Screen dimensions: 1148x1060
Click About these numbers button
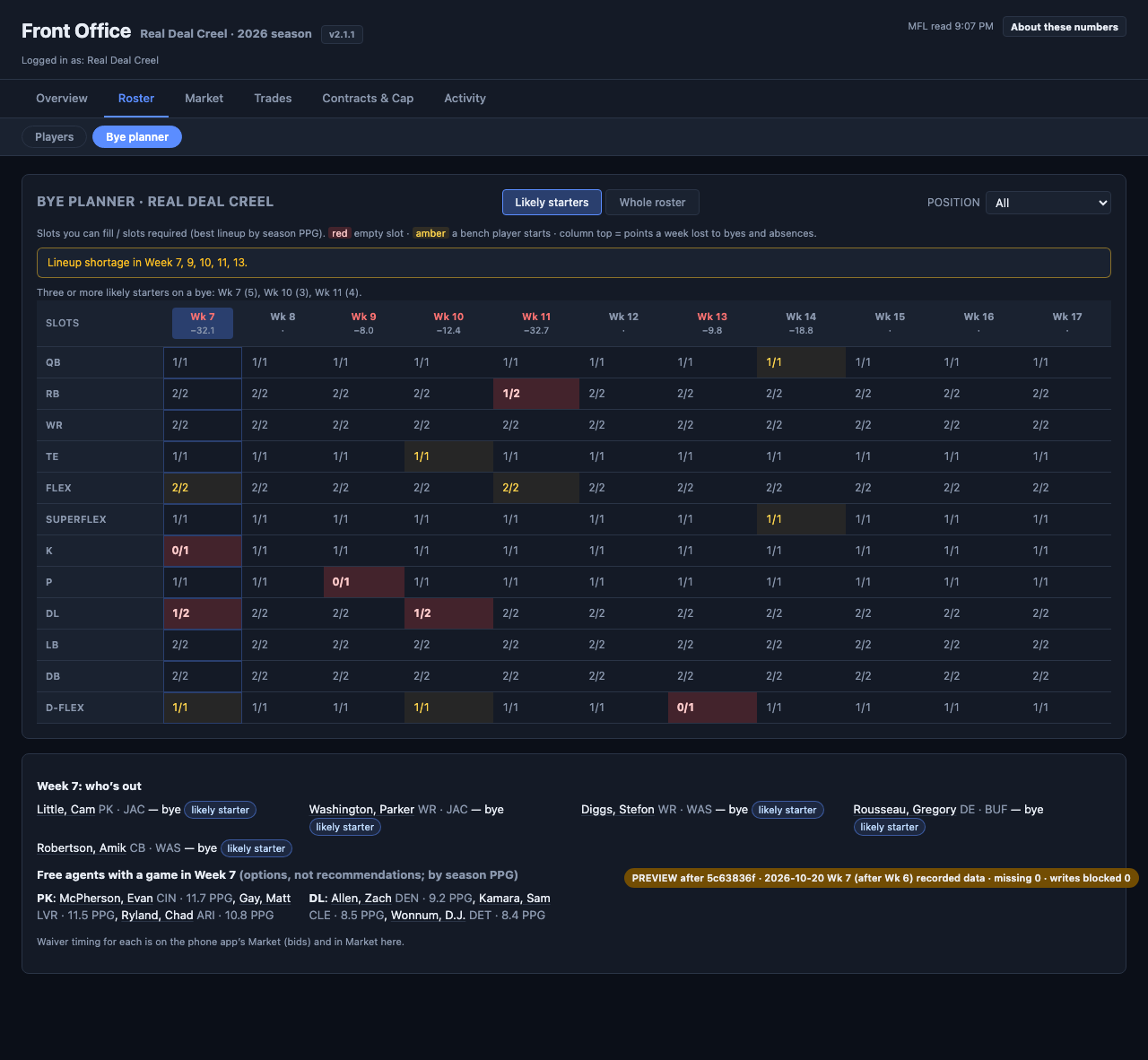[1064, 27]
